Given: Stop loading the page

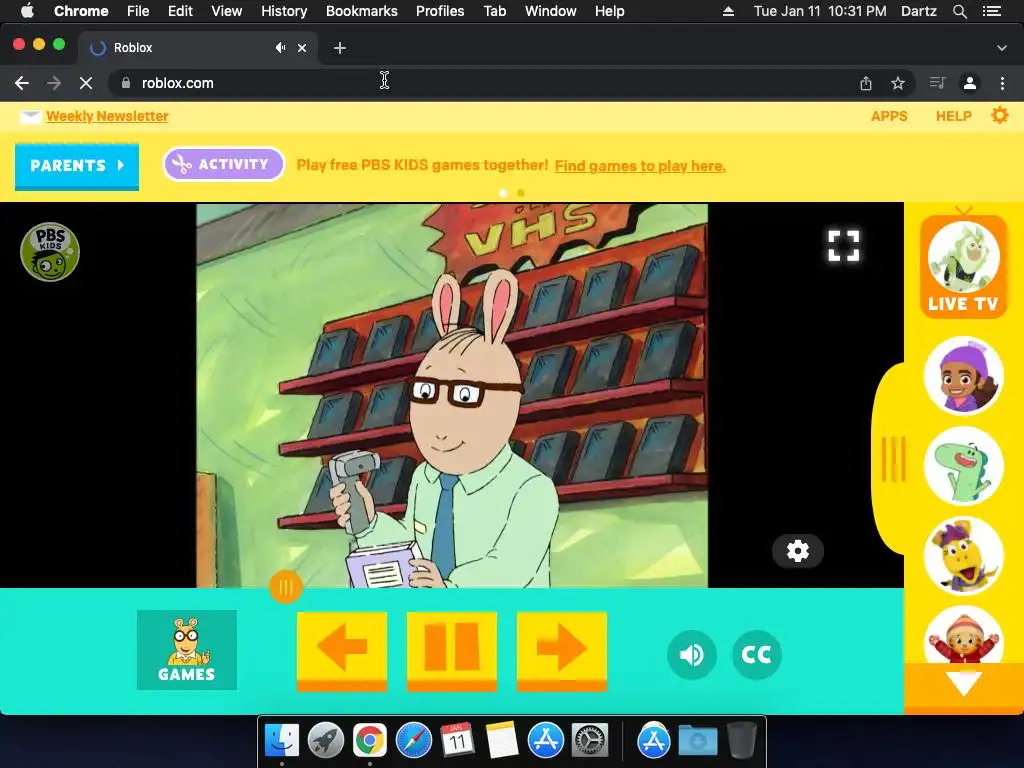Looking at the screenshot, I should pyautogui.click(x=86, y=83).
